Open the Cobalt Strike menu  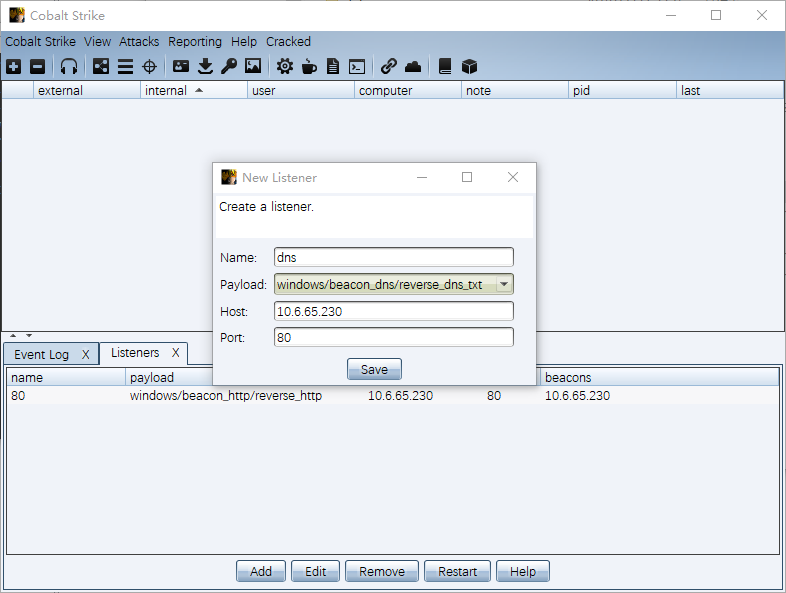(x=41, y=42)
